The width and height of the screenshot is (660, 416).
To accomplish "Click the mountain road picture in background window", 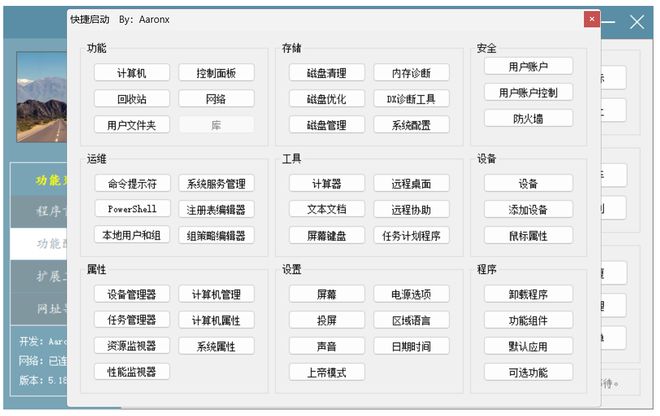I will [42, 97].
